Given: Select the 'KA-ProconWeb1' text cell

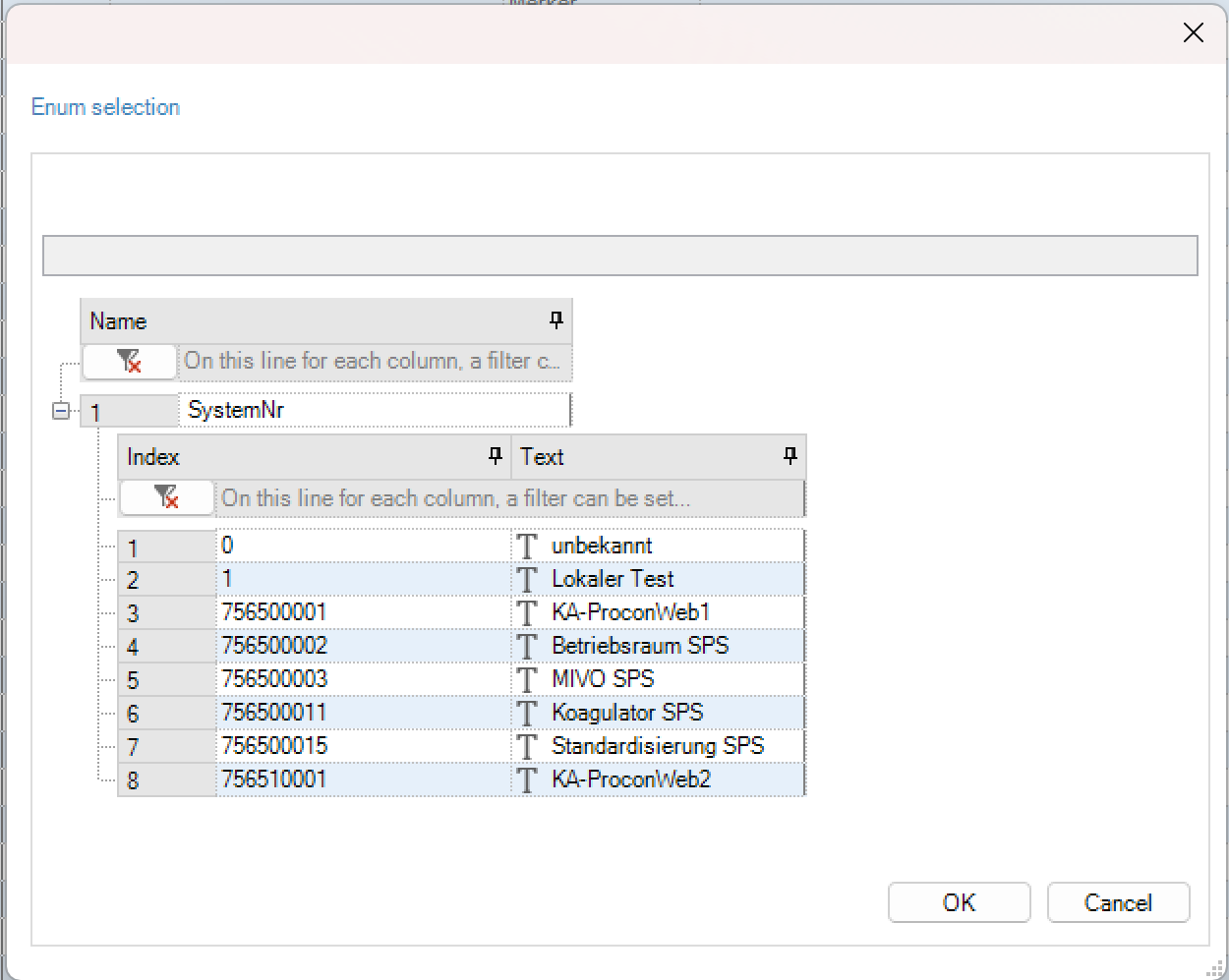Looking at the screenshot, I should (x=658, y=612).
